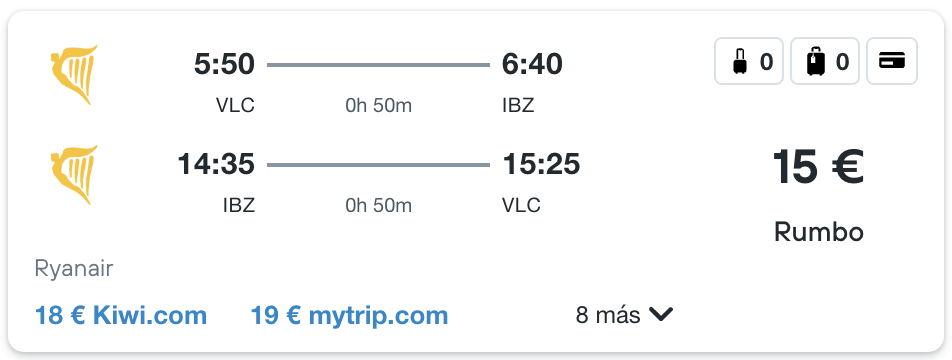Select the 15 € price

coord(818,167)
